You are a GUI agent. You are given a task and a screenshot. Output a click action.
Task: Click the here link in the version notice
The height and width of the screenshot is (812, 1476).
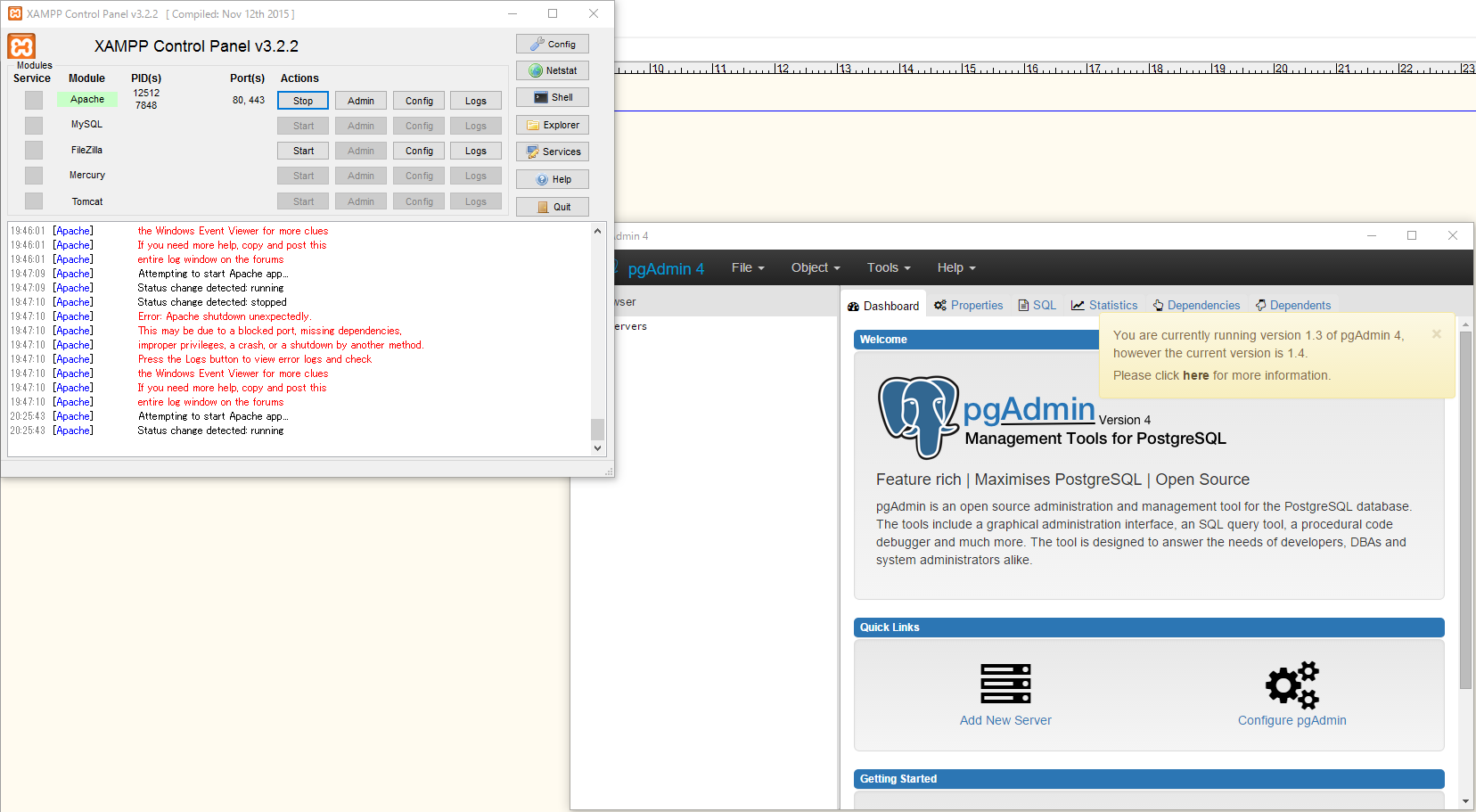tap(1195, 375)
